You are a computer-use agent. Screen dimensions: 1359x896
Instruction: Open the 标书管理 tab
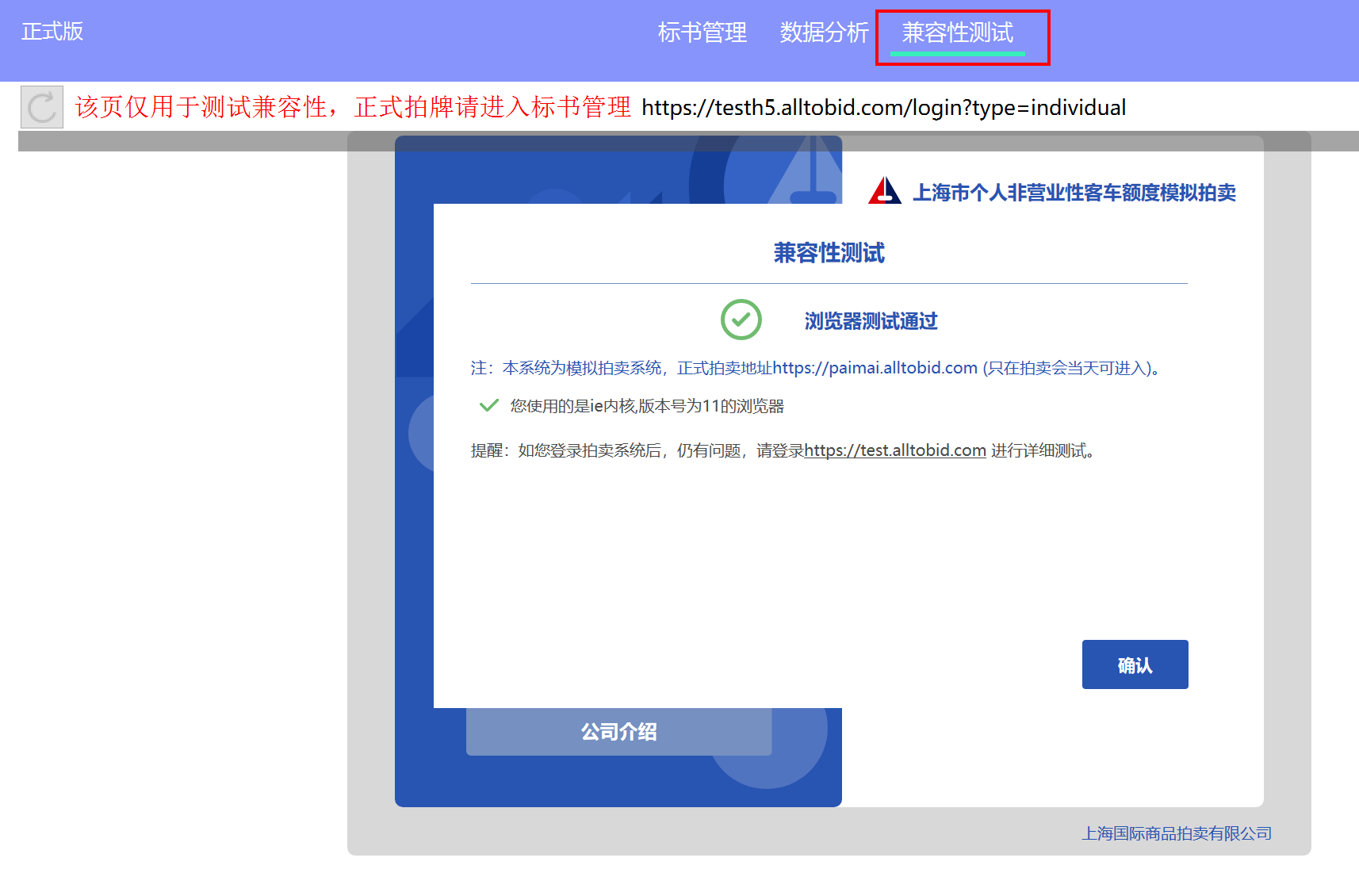tap(702, 33)
